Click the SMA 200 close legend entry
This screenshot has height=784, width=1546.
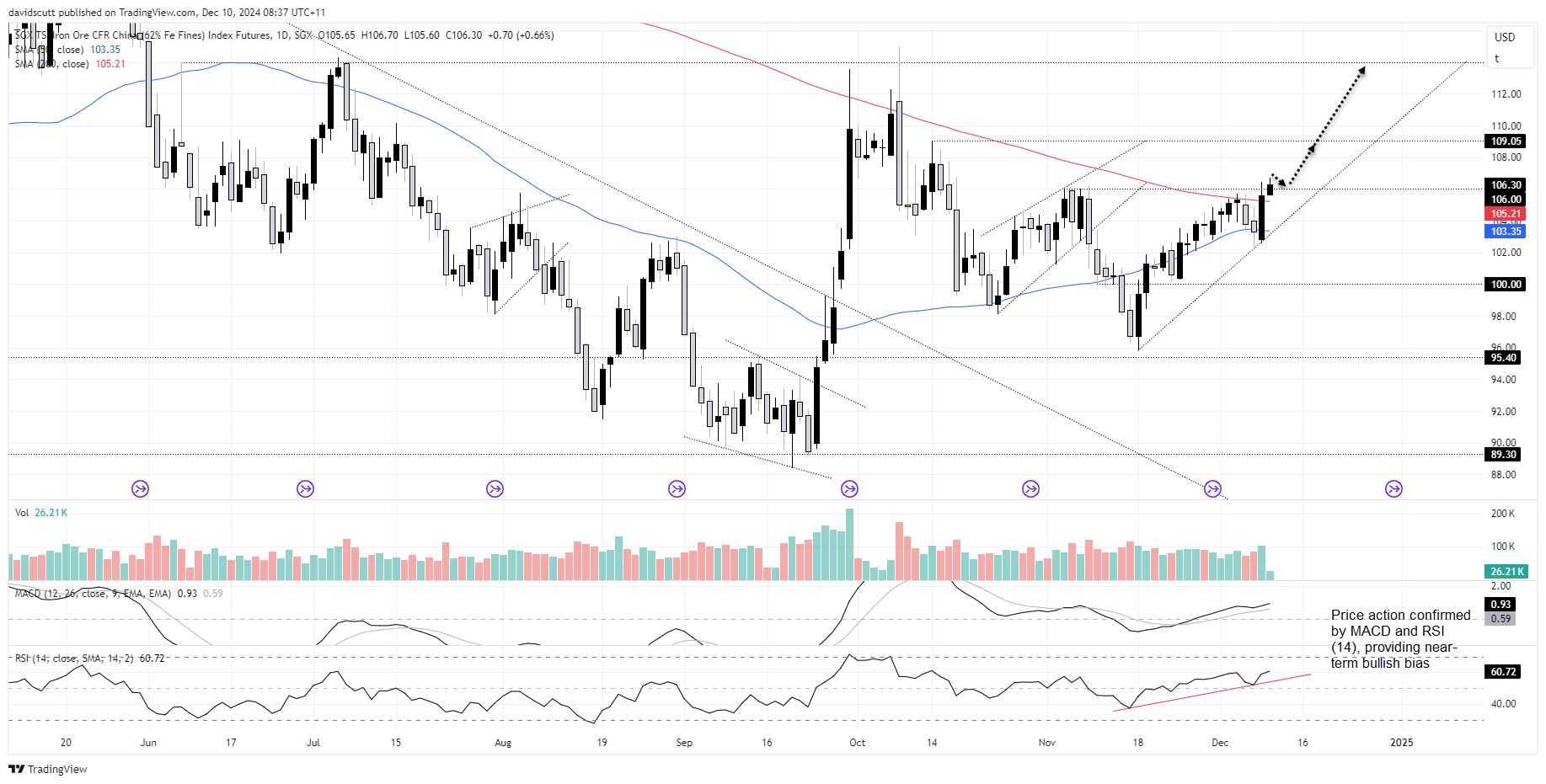pyautogui.click(x=70, y=64)
